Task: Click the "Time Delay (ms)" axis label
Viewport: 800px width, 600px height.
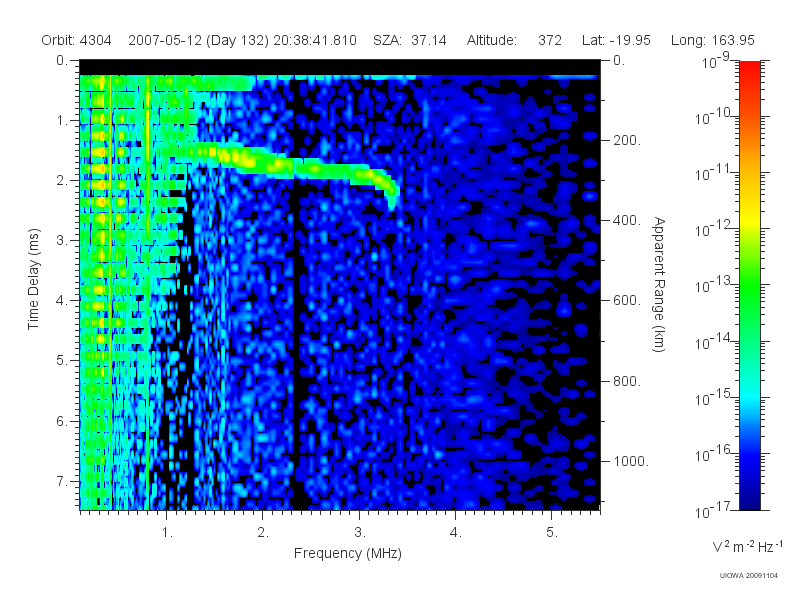Action: [x=33, y=279]
